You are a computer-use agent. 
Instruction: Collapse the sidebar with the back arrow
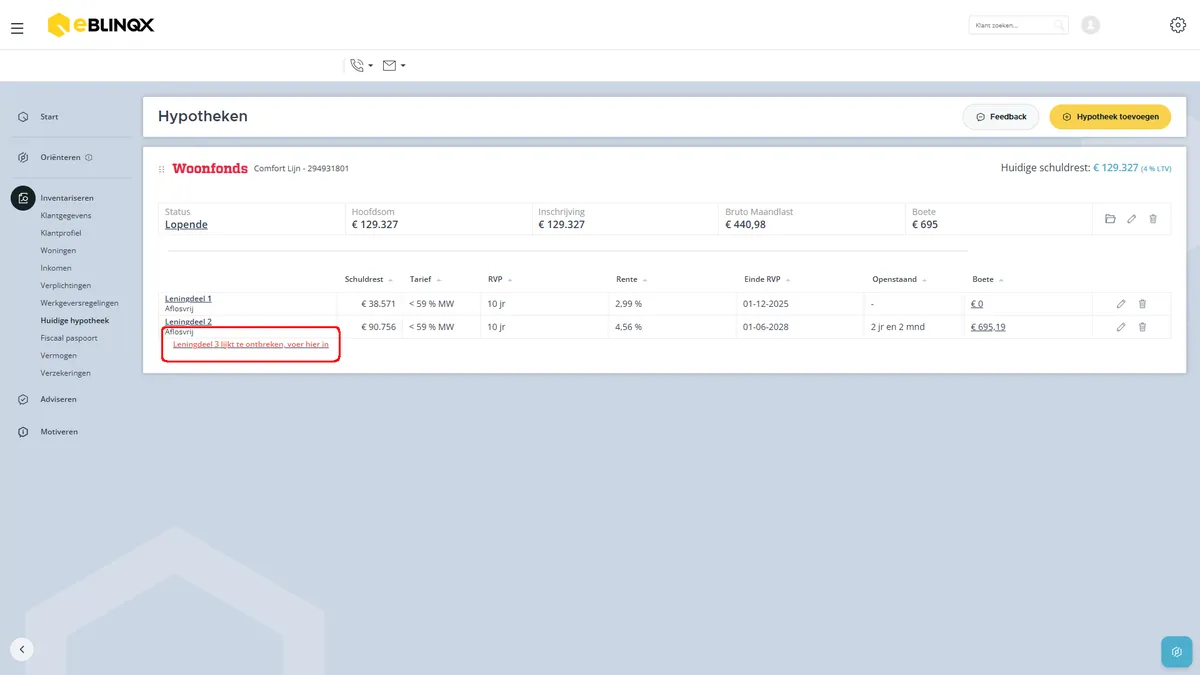(22, 649)
